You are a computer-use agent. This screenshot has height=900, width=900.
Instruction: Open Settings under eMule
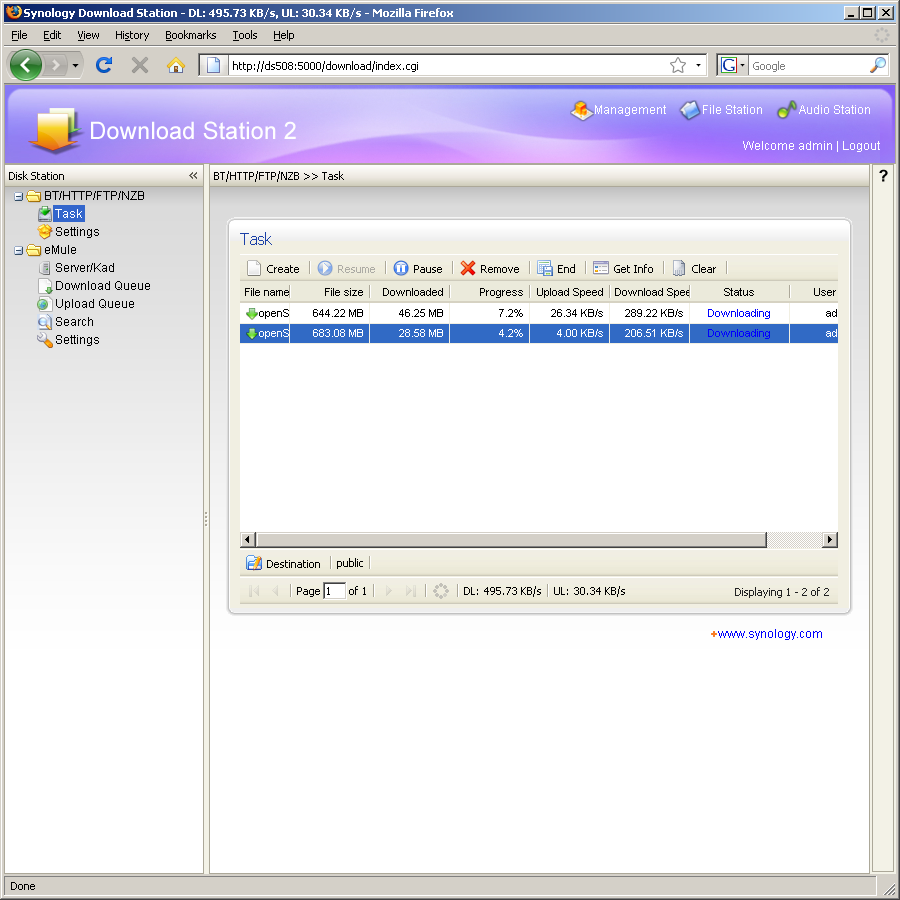pyautogui.click(x=77, y=340)
